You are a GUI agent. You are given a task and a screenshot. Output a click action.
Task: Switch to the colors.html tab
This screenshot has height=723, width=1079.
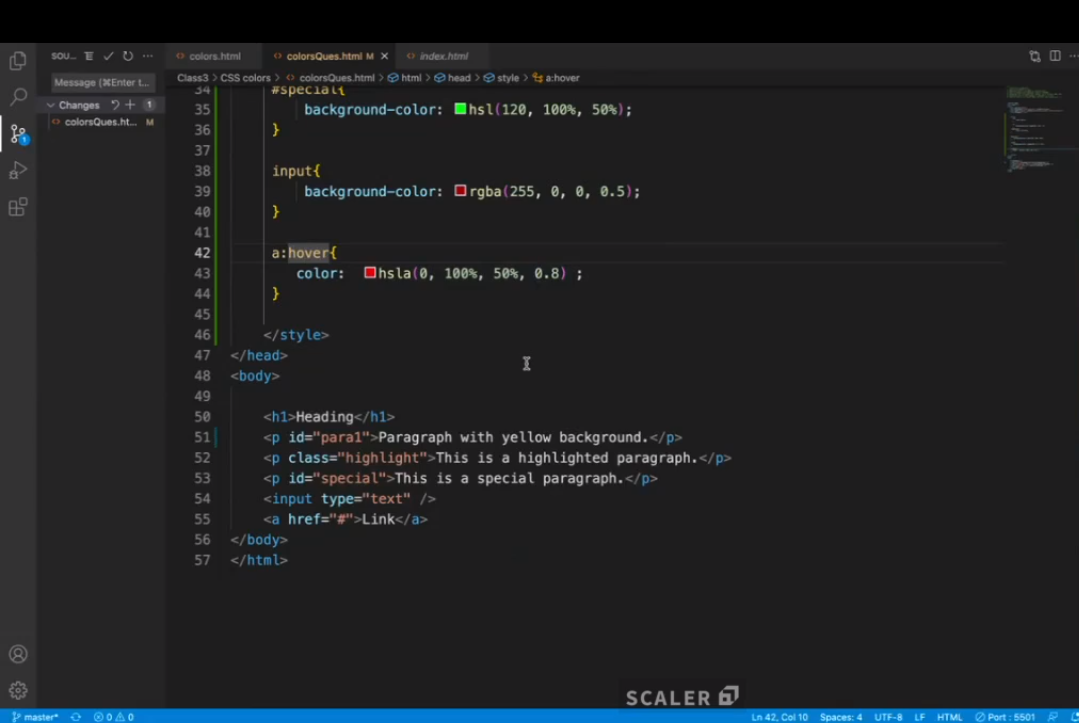[x=214, y=56]
